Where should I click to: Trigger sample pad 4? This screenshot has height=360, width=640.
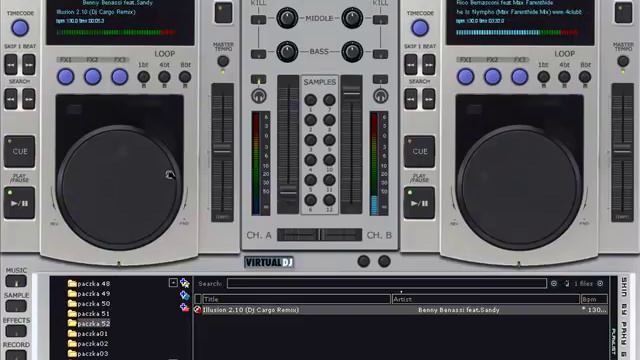(310, 160)
